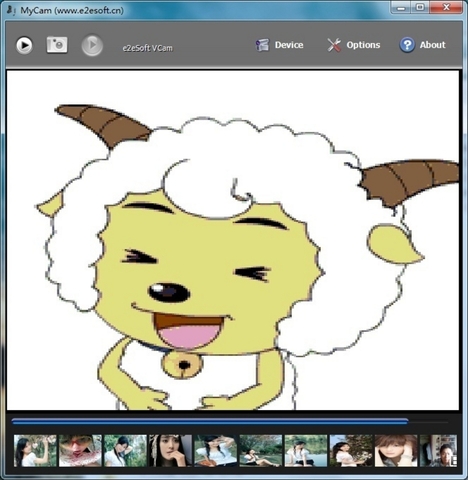Click the play button in toolbar

click(24, 45)
